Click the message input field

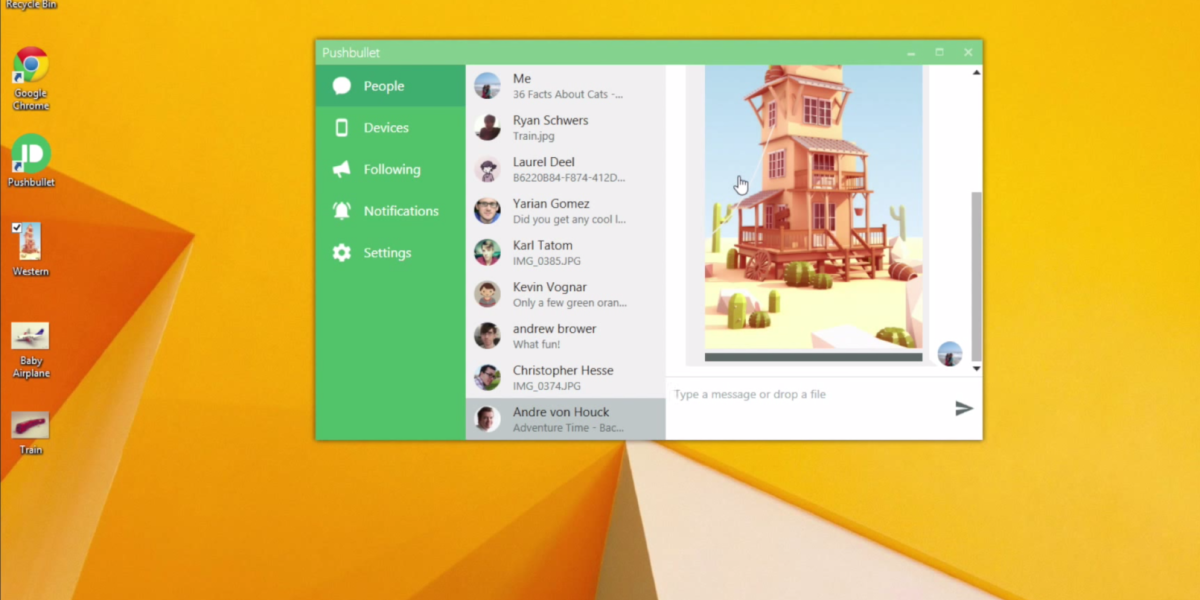pos(808,395)
